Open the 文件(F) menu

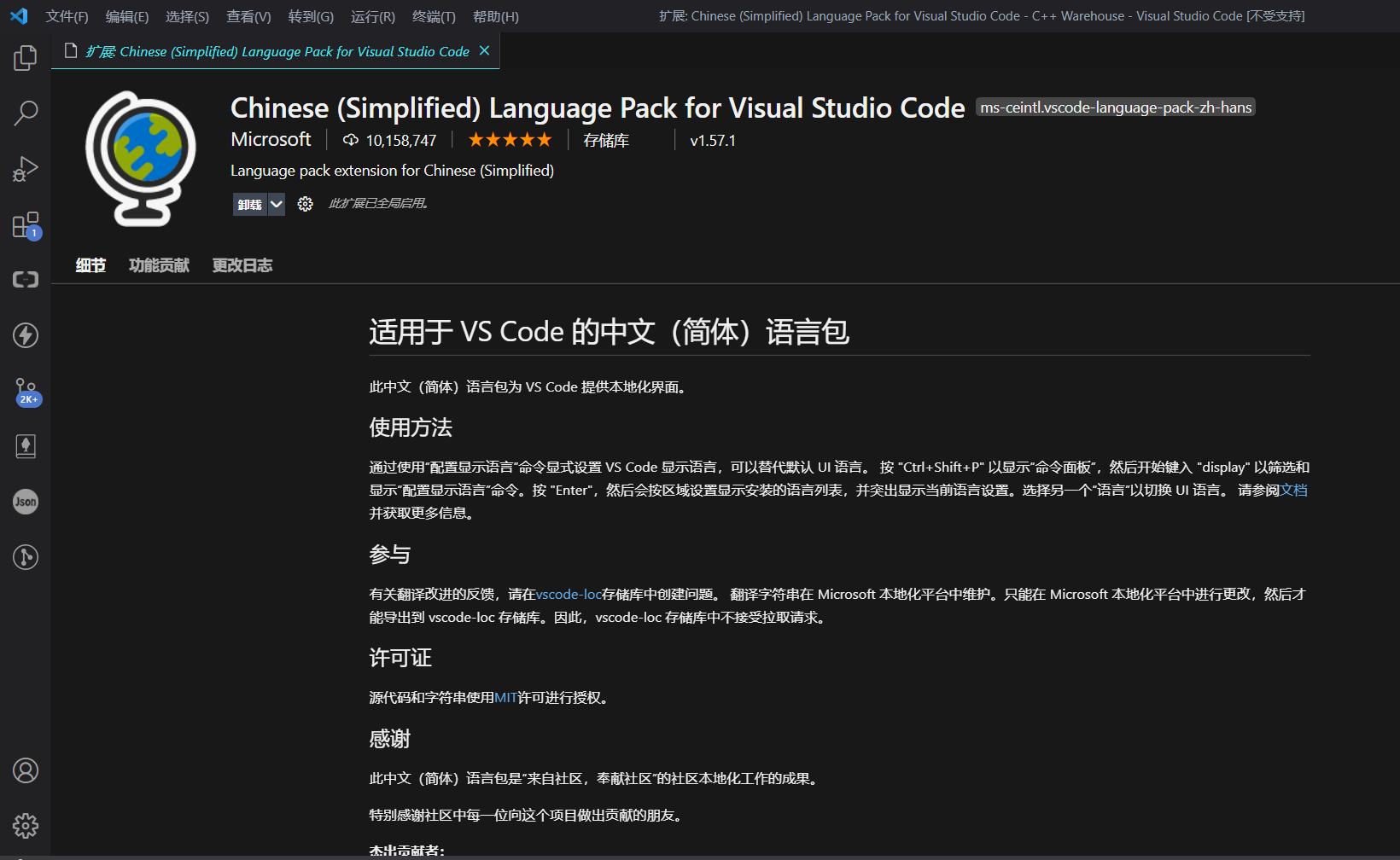(x=67, y=16)
